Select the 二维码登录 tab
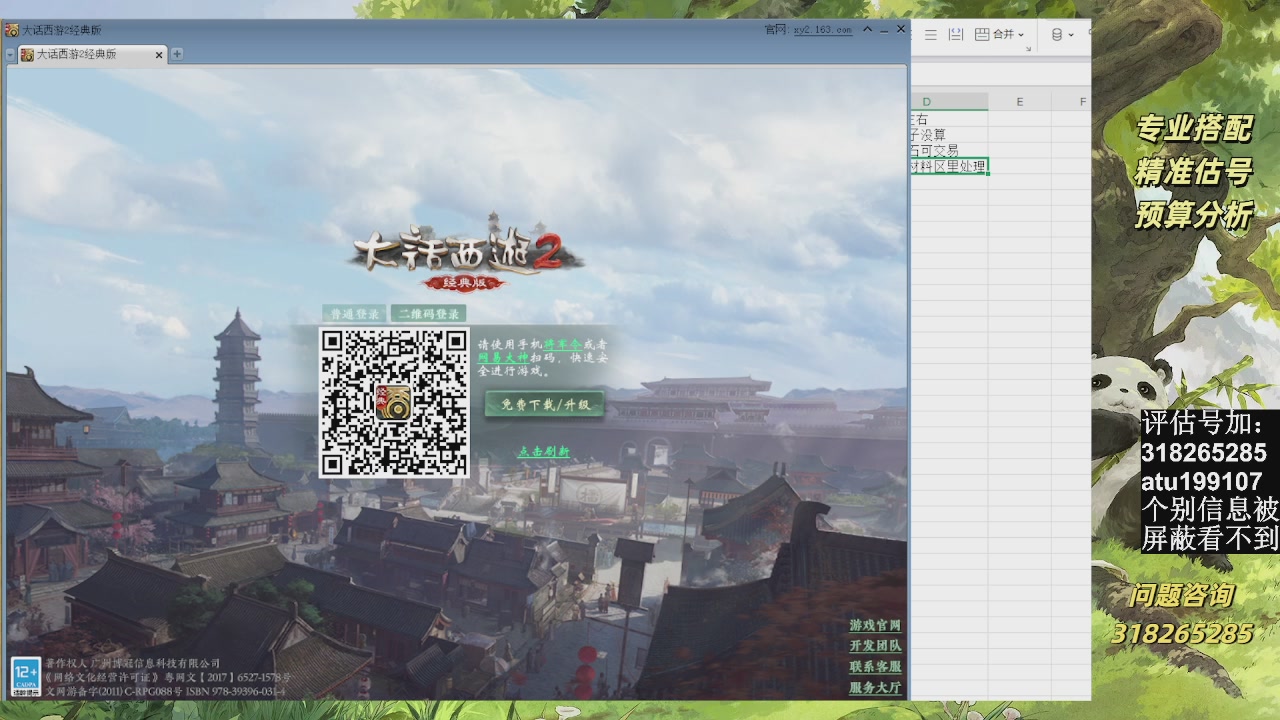This screenshot has height=720, width=1280. [429, 314]
